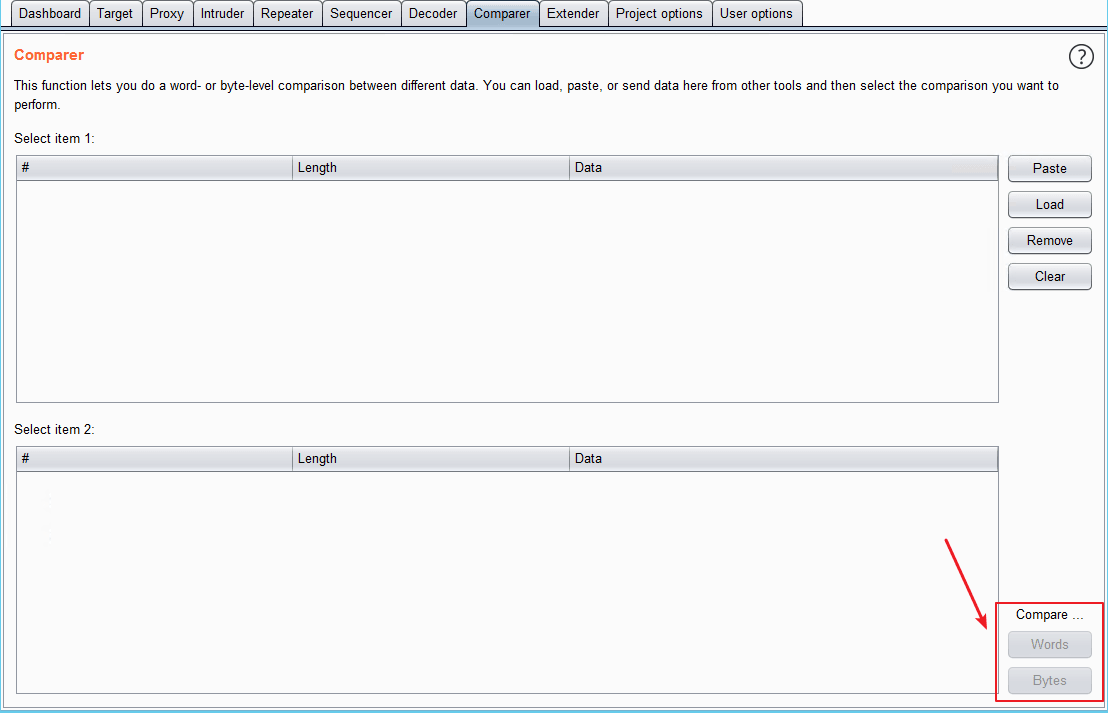Screen dimensions: 1108x713
Task: Compare by Bytes button
Action: [1049, 680]
